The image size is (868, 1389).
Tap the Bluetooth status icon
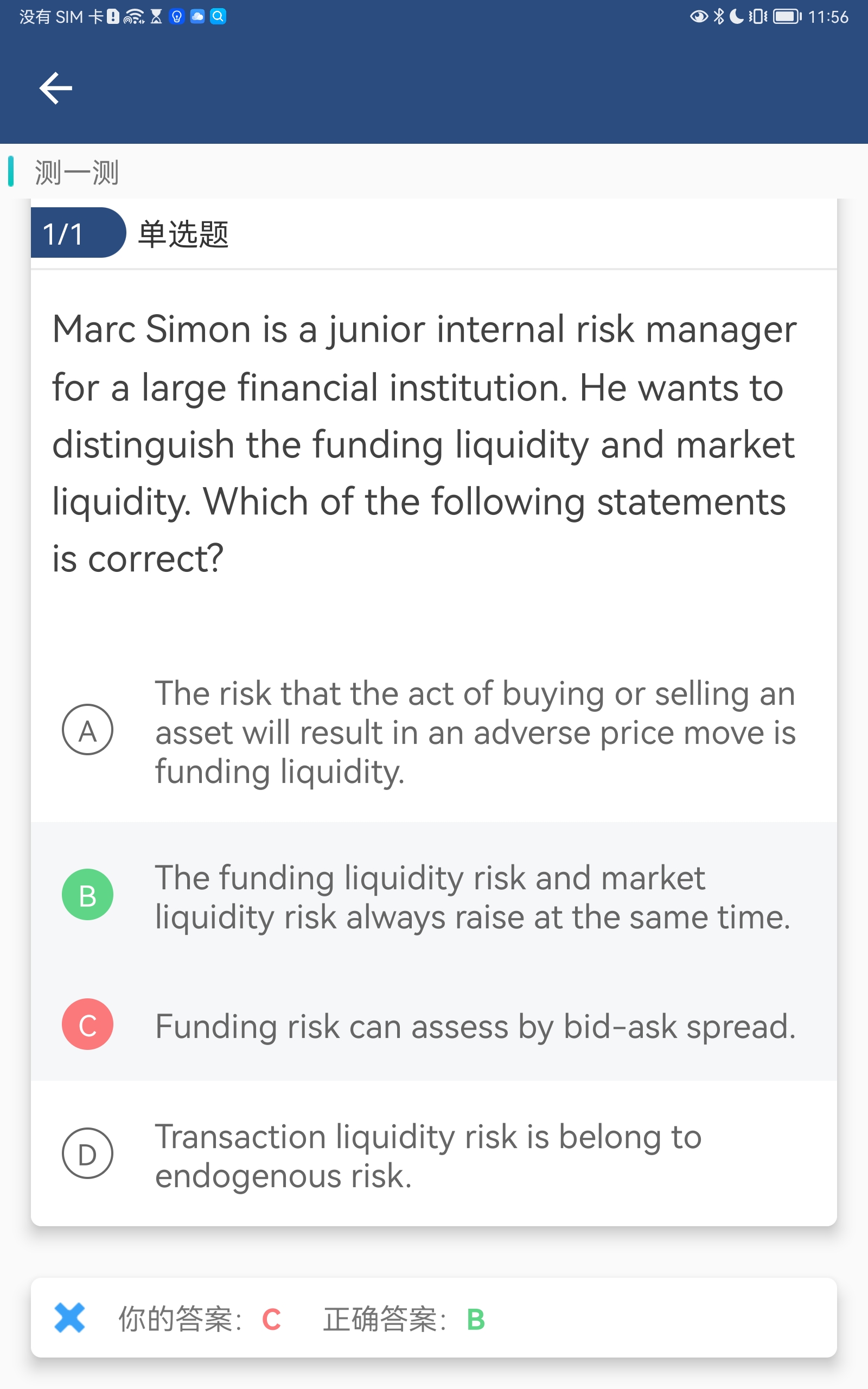718,16
